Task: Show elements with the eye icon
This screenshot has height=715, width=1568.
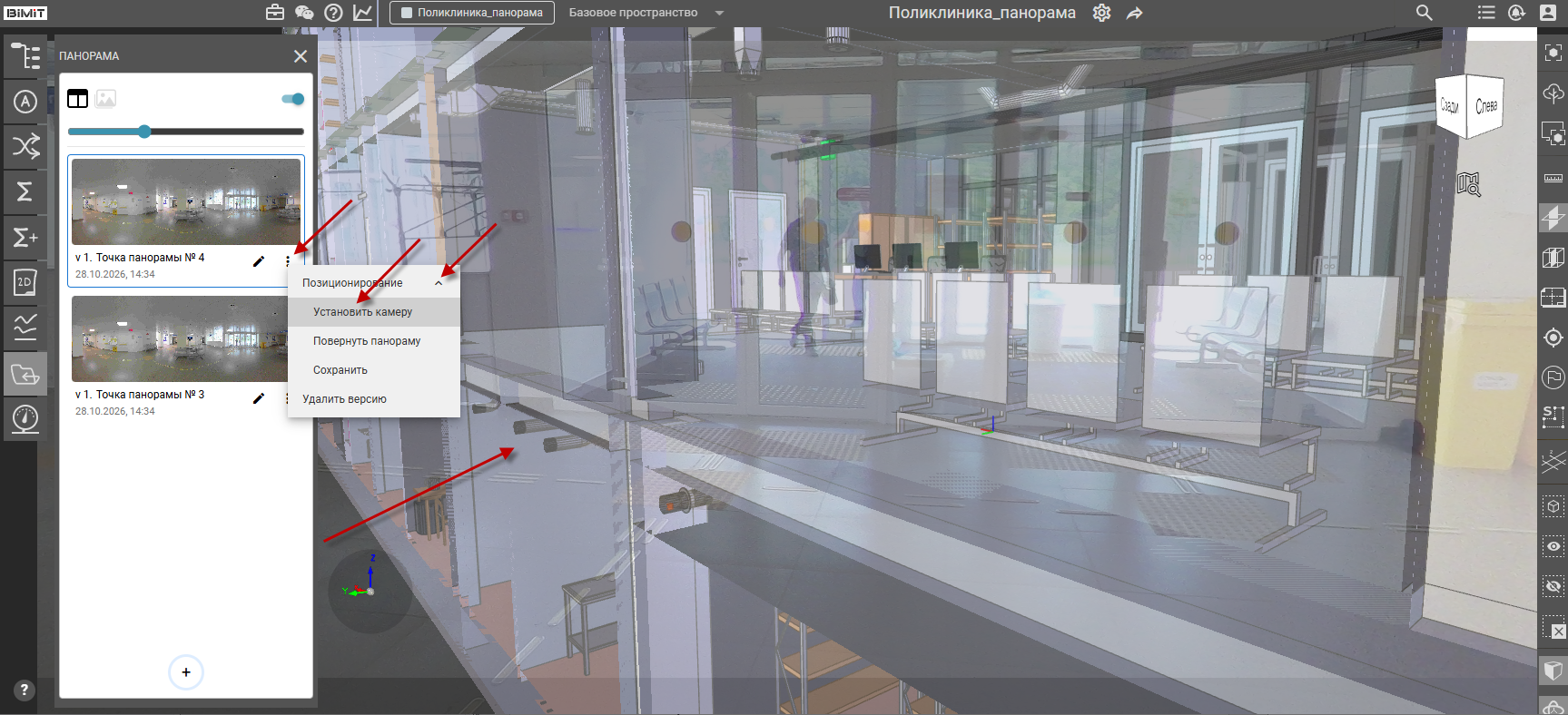Action: click(x=1553, y=546)
